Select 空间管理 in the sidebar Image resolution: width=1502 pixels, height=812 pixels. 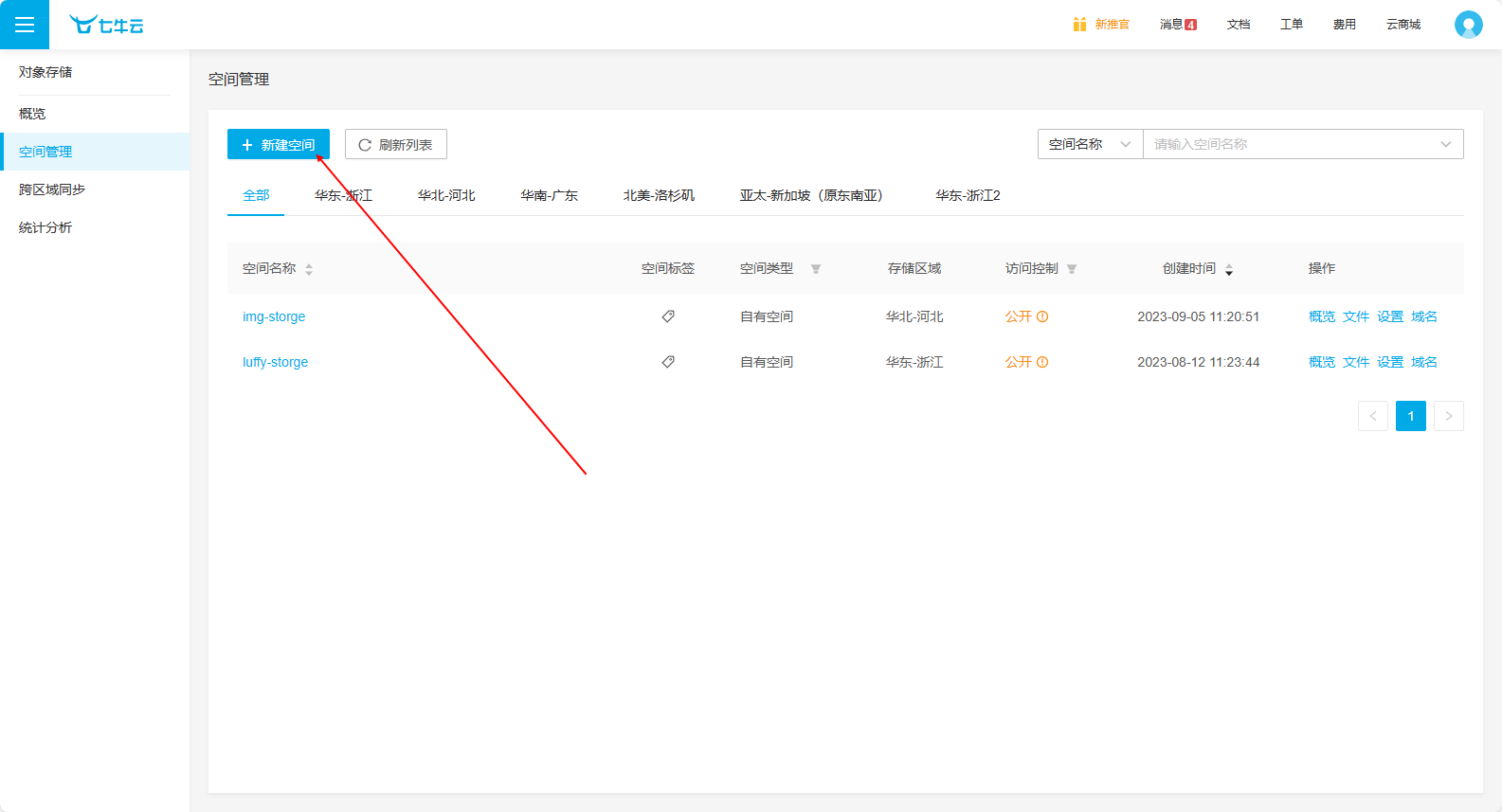95,152
